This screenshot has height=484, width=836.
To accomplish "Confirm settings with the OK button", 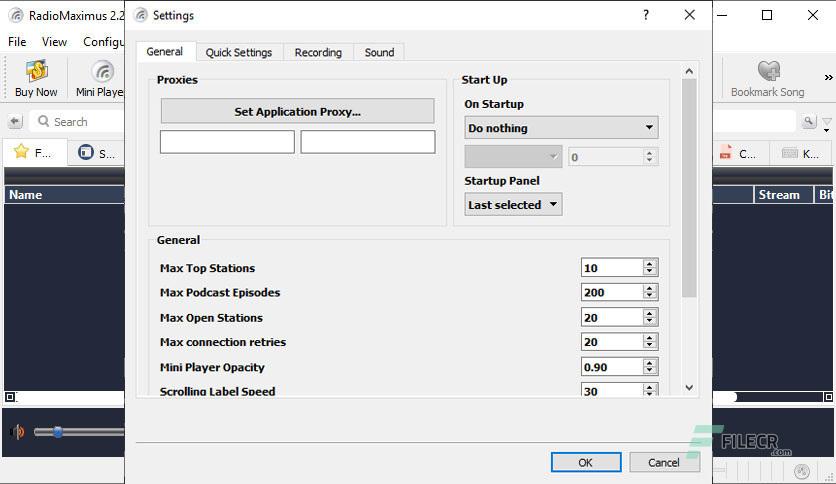I will [586, 462].
